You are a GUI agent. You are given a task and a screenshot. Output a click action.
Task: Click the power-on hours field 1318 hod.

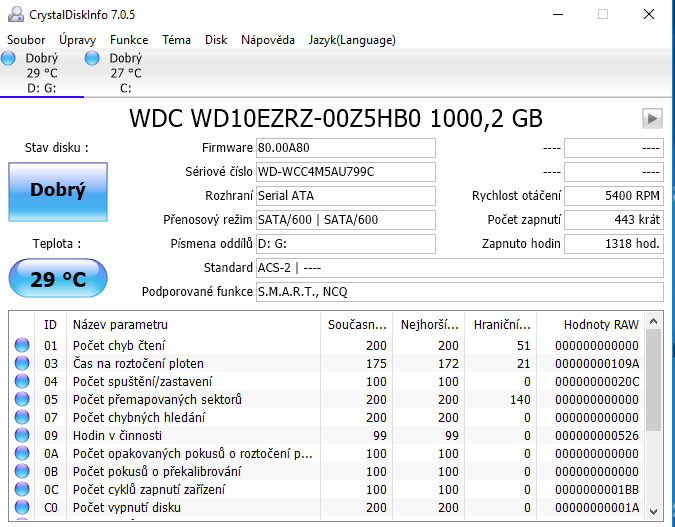[x=614, y=244]
